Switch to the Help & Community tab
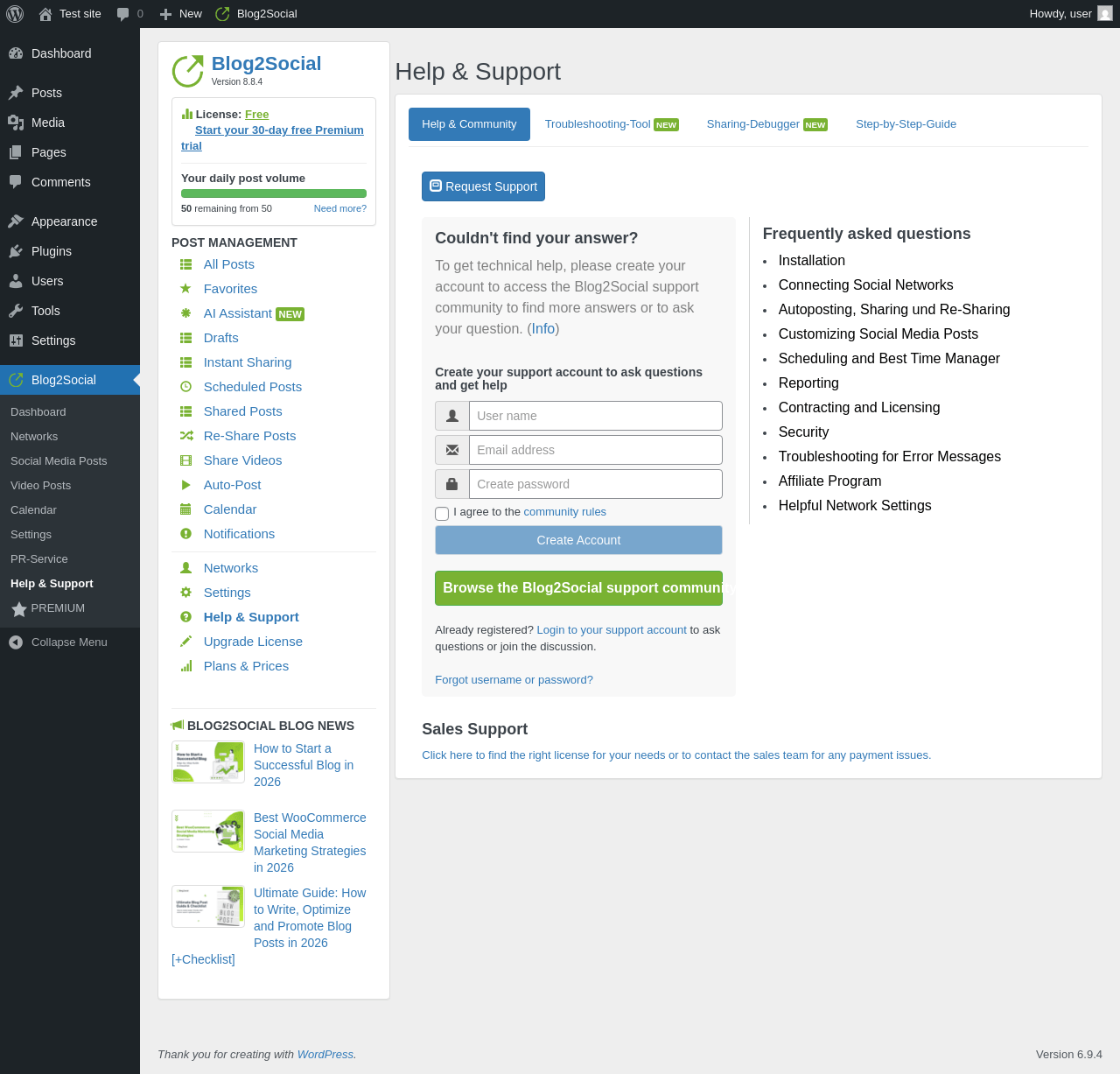Image resolution: width=1120 pixels, height=1074 pixels. 469,124
